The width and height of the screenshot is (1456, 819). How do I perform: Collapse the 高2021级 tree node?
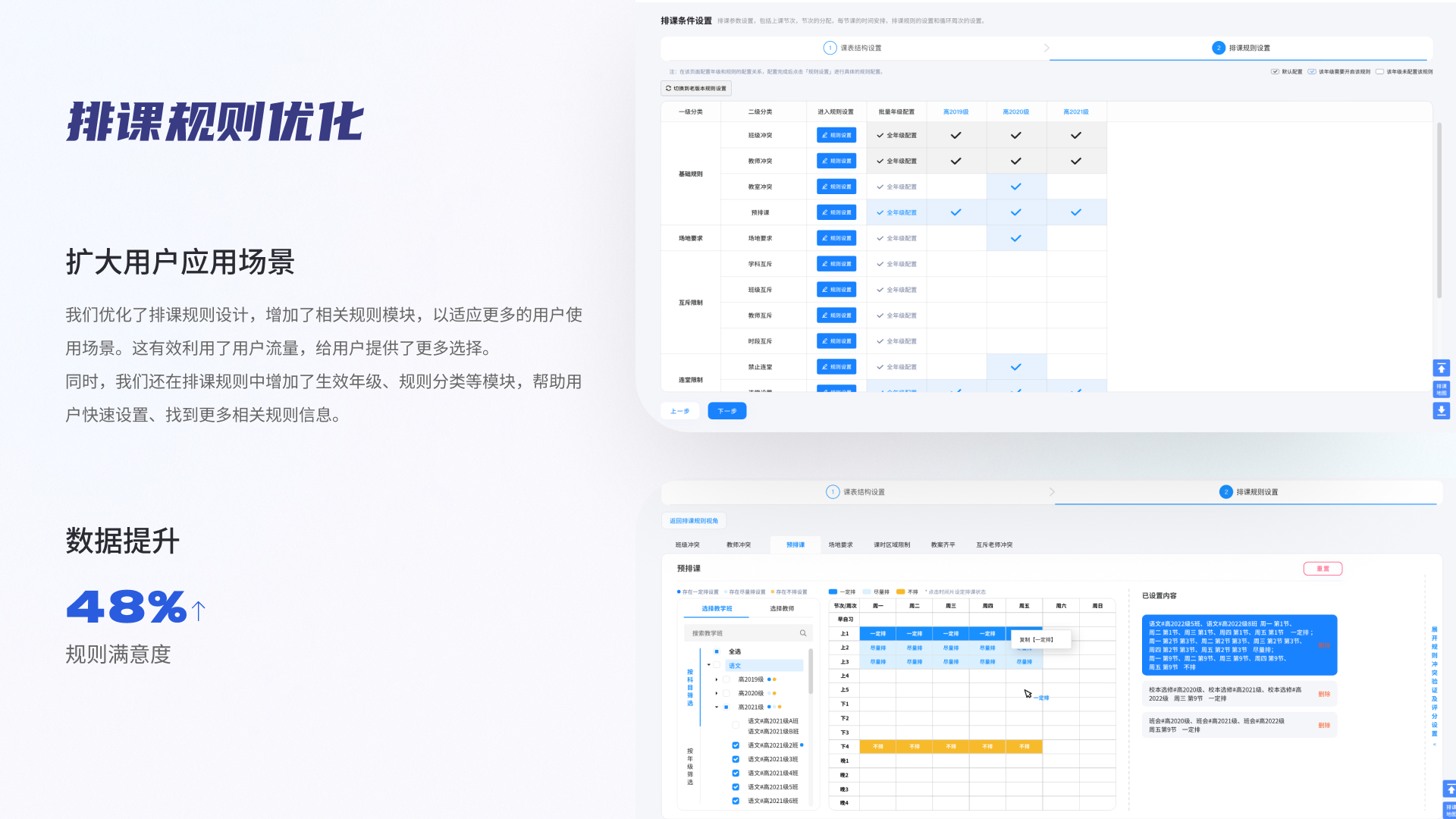click(716, 707)
